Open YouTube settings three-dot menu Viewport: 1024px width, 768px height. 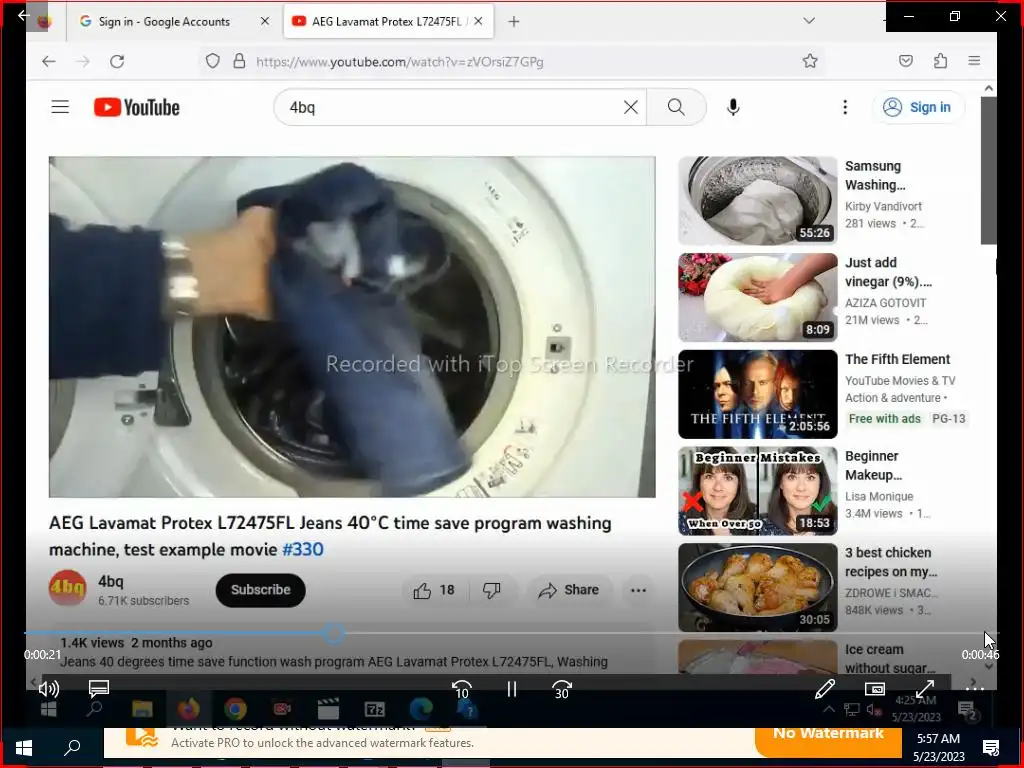click(844, 107)
